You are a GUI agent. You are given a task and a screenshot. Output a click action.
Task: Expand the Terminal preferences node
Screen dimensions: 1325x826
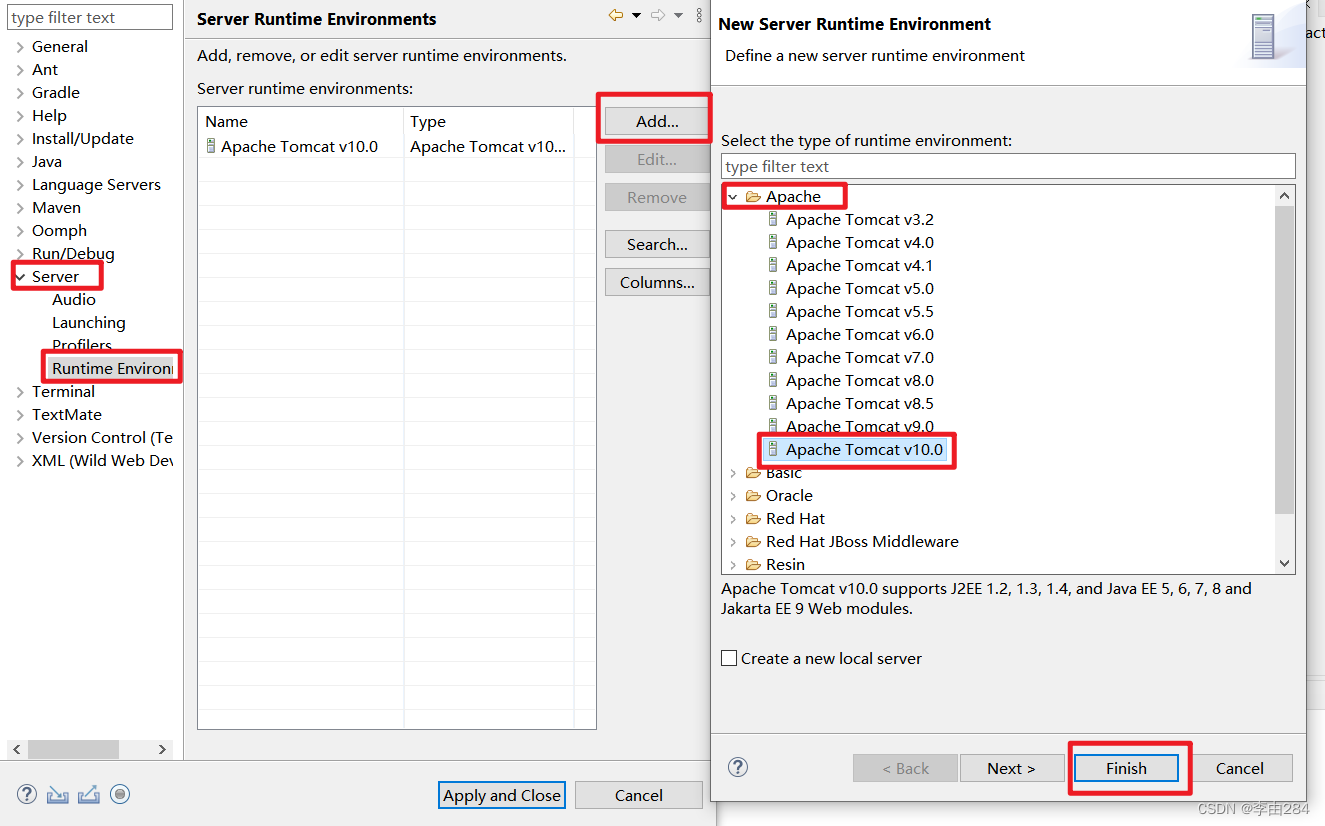coord(20,392)
